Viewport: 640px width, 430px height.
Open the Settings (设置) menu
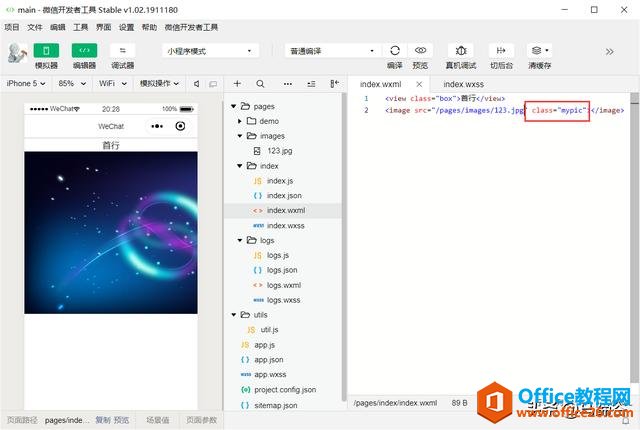[126, 27]
